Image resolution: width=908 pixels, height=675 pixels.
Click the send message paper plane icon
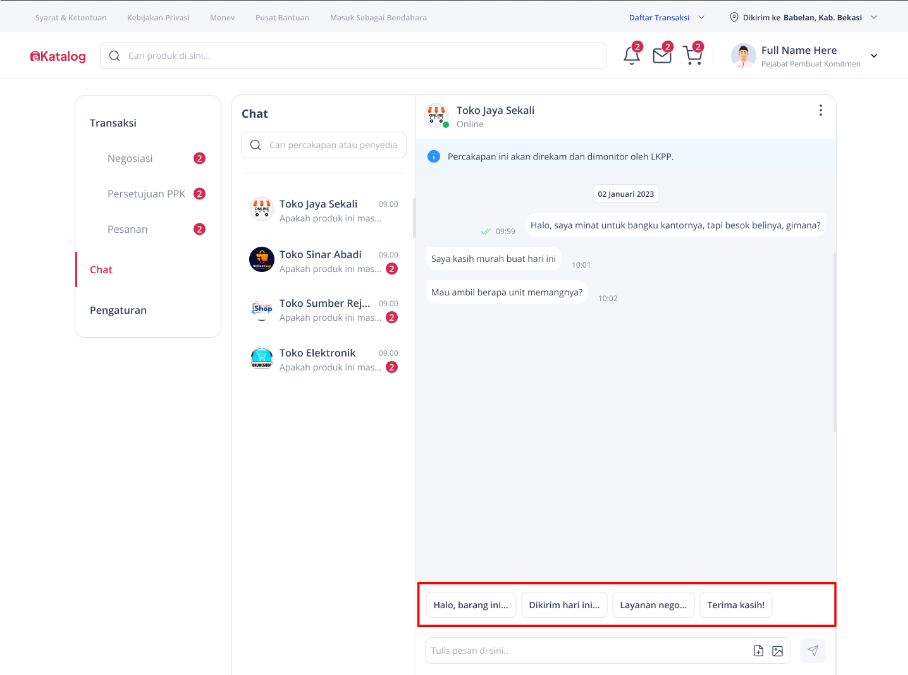(813, 650)
